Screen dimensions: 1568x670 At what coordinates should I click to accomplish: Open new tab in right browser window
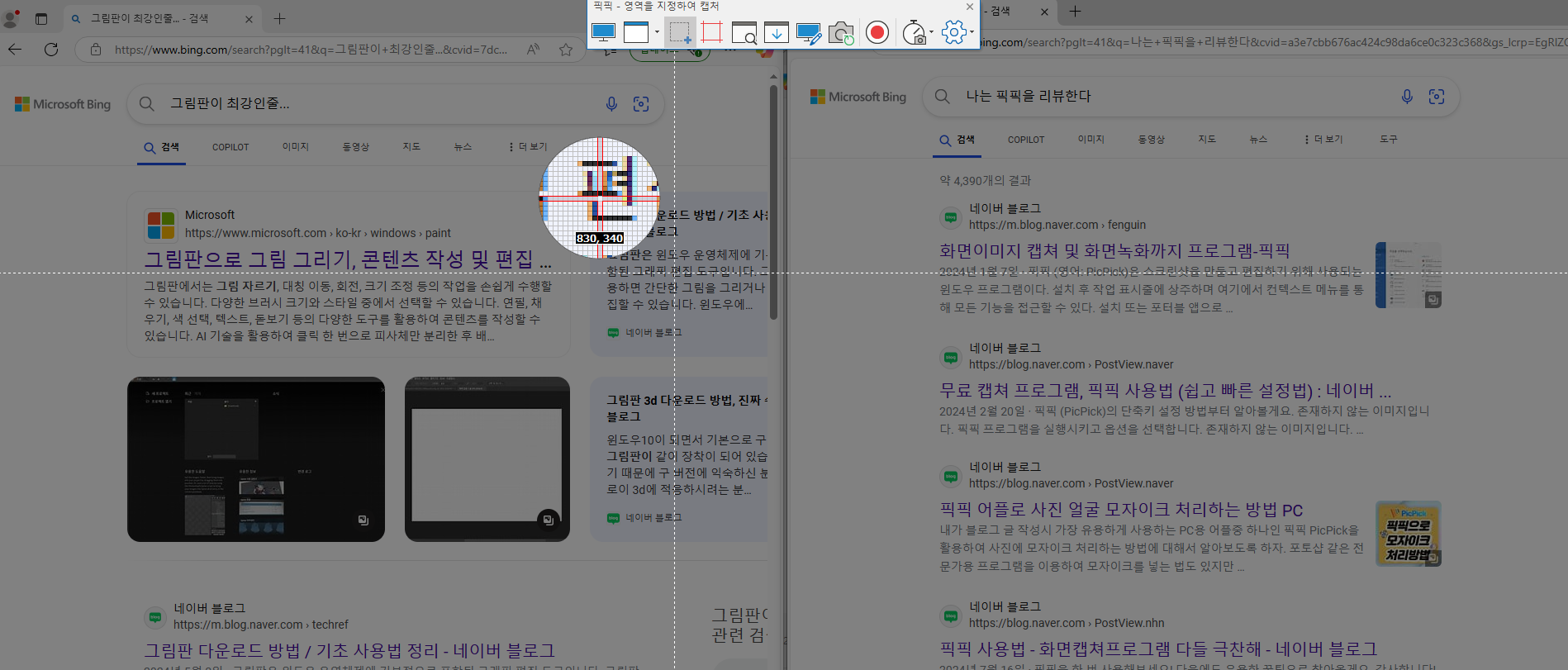tap(1075, 12)
